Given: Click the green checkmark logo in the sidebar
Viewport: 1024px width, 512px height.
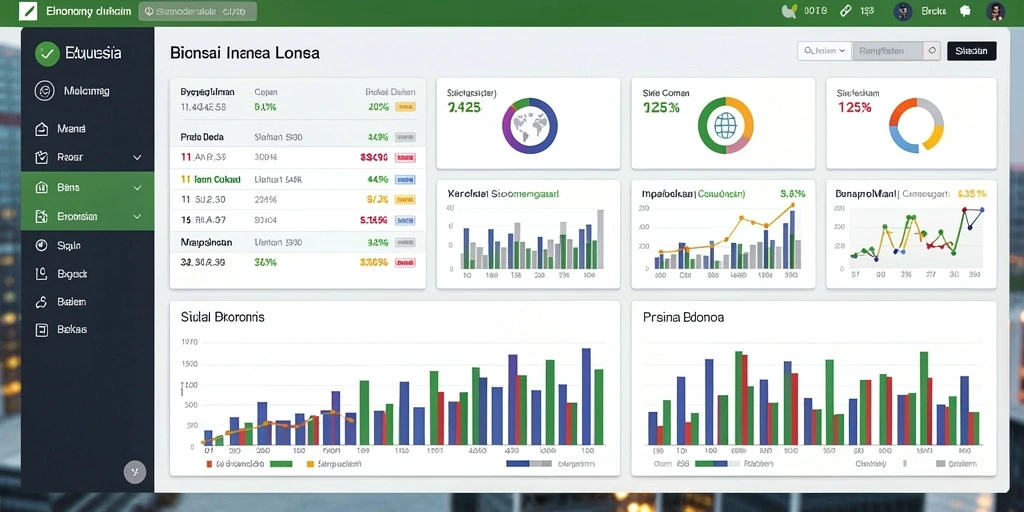Looking at the screenshot, I should pos(46,54).
